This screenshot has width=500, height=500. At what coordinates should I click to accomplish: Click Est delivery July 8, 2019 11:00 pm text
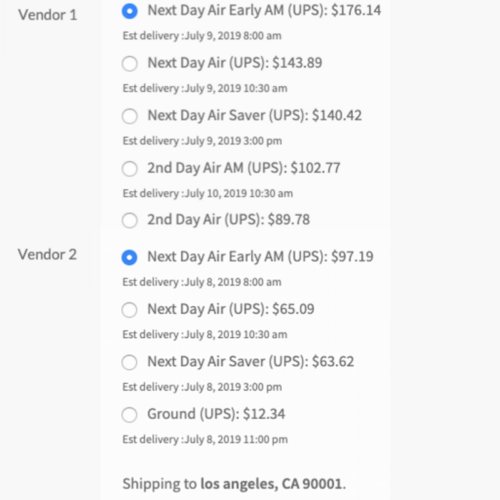click(x=205, y=440)
